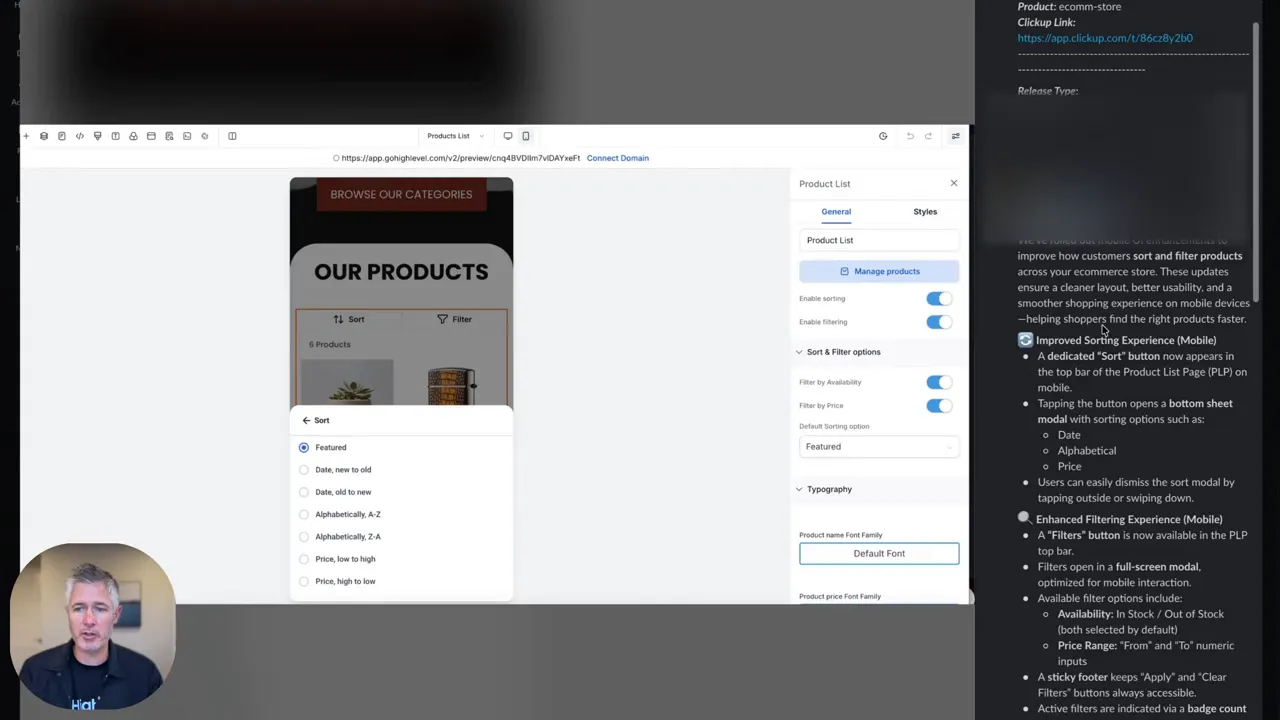Switch to desktop preview icon
The width and height of the screenshot is (1280, 720).
click(x=508, y=136)
